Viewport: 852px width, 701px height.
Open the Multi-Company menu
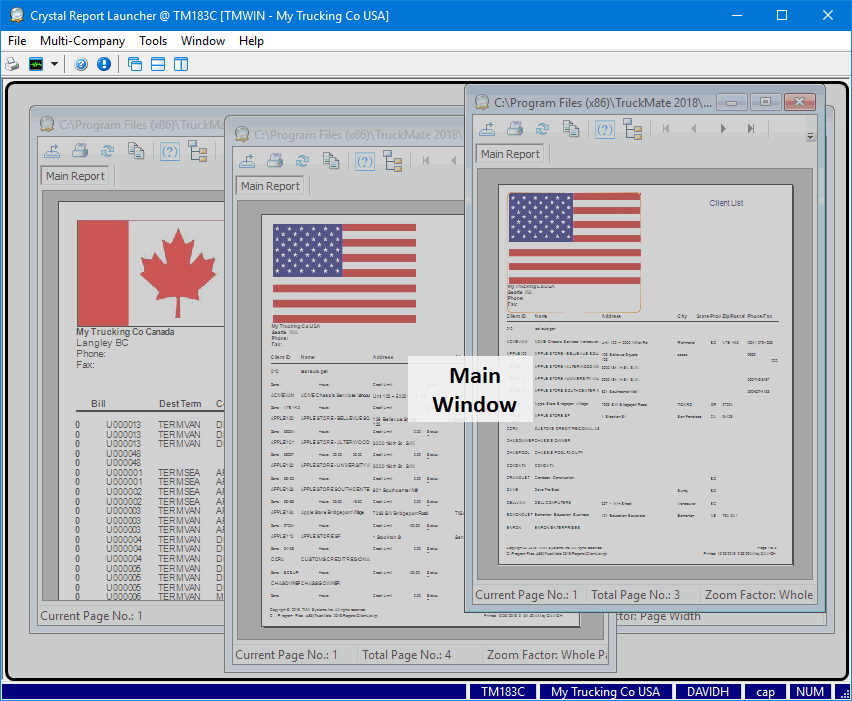click(x=82, y=41)
